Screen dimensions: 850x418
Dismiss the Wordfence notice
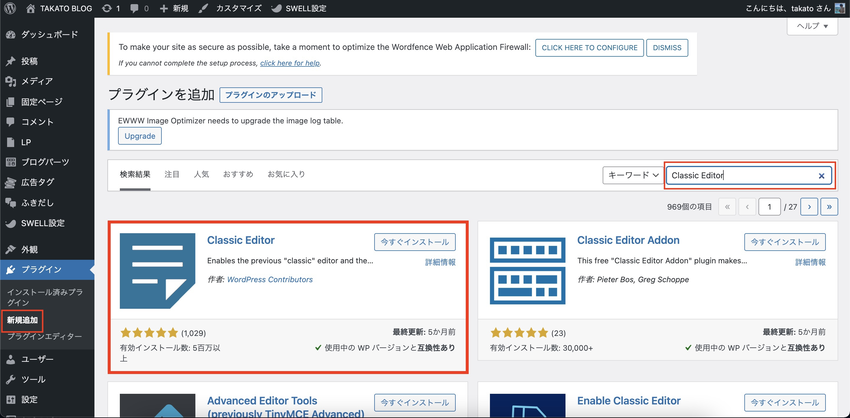[x=667, y=48]
